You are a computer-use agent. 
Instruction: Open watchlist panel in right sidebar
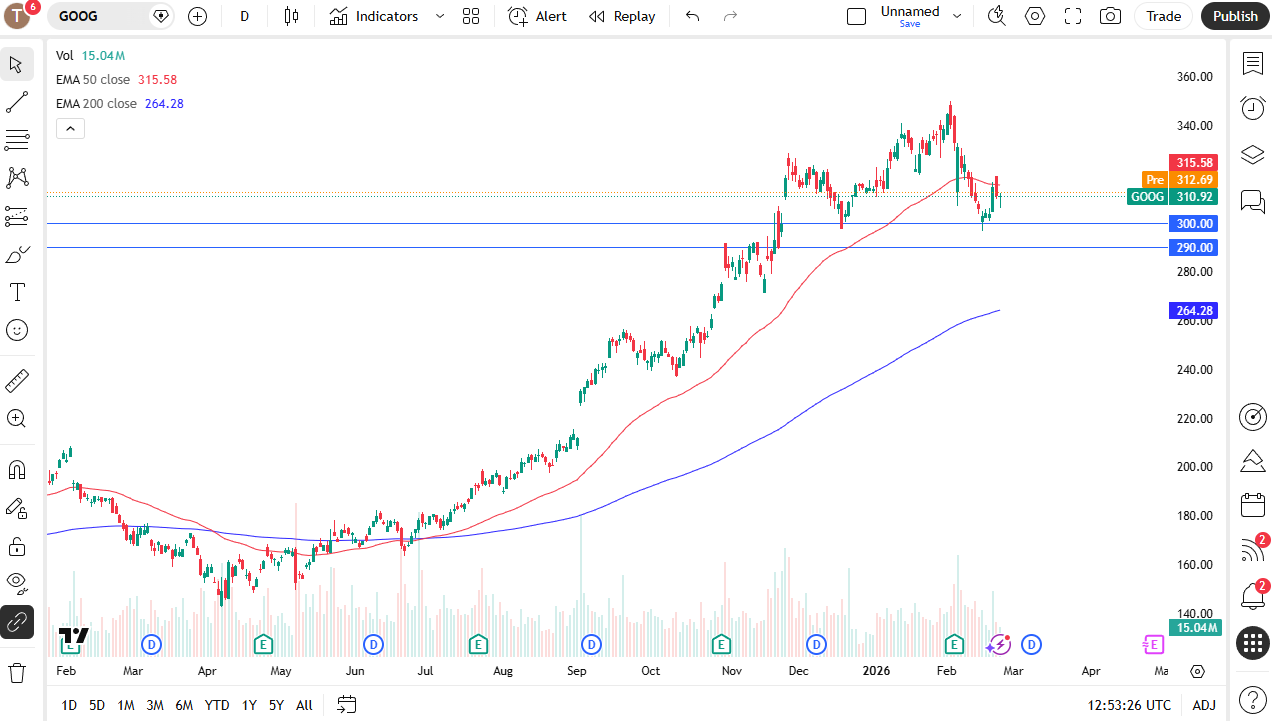tap(1253, 64)
